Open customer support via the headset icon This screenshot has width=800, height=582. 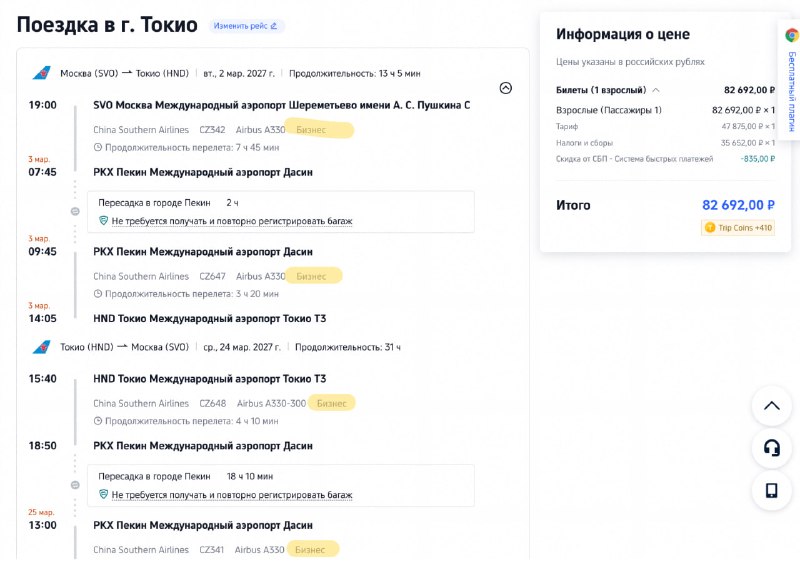click(x=771, y=448)
